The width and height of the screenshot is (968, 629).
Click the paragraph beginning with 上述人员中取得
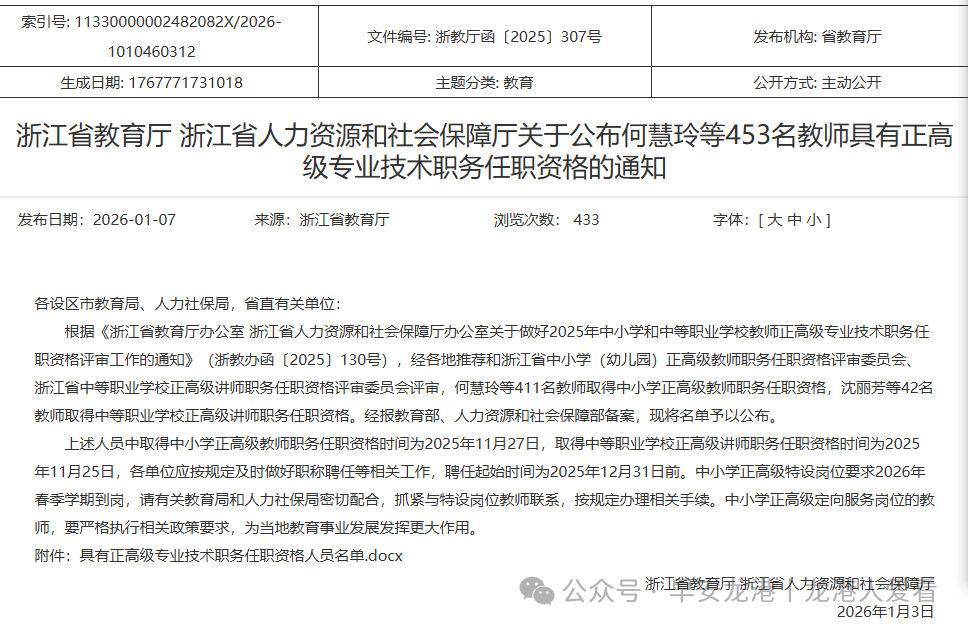[x=484, y=484]
